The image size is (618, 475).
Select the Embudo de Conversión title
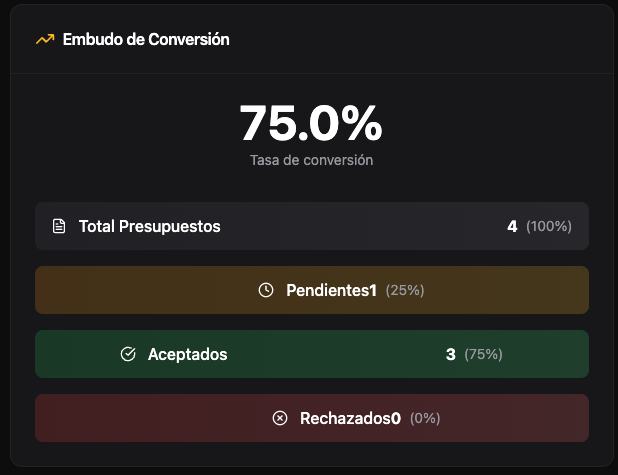(x=146, y=40)
